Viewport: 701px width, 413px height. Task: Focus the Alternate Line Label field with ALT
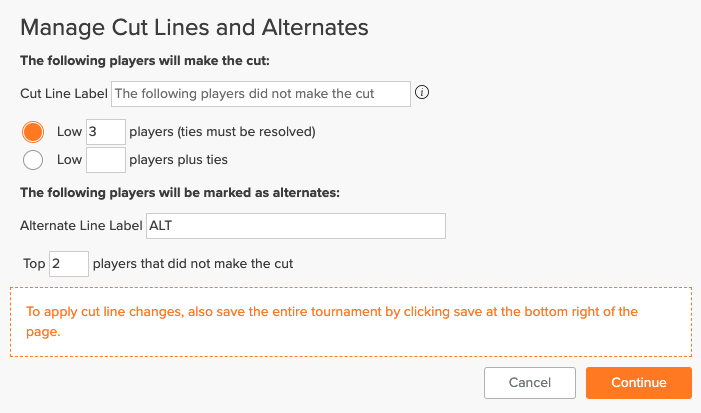(x=296, y=226)
